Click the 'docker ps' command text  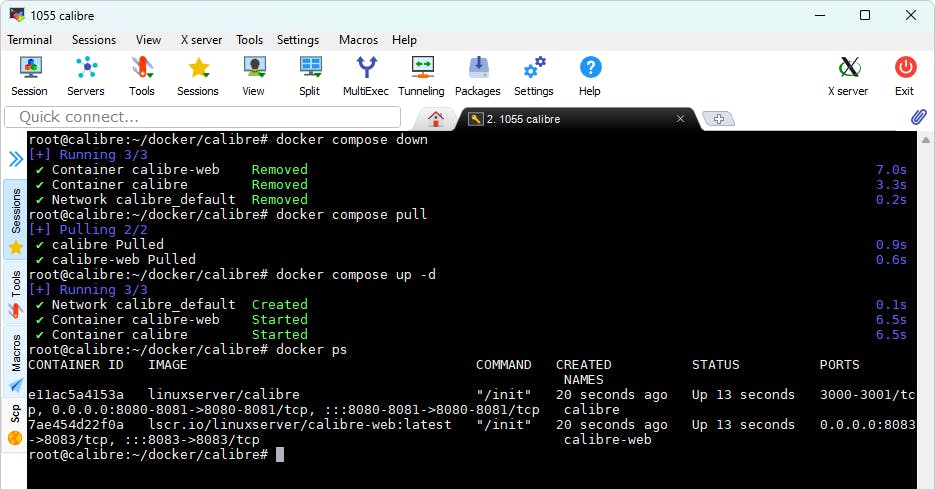click(x=311, y=349)
